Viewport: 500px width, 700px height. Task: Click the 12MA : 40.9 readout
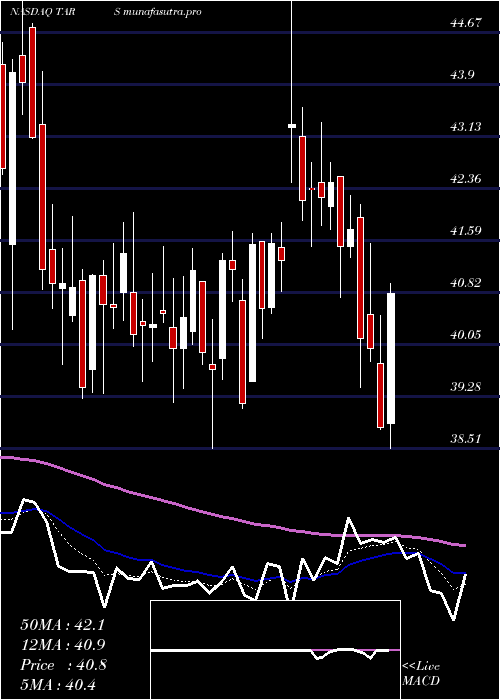(x=62, y=645)
